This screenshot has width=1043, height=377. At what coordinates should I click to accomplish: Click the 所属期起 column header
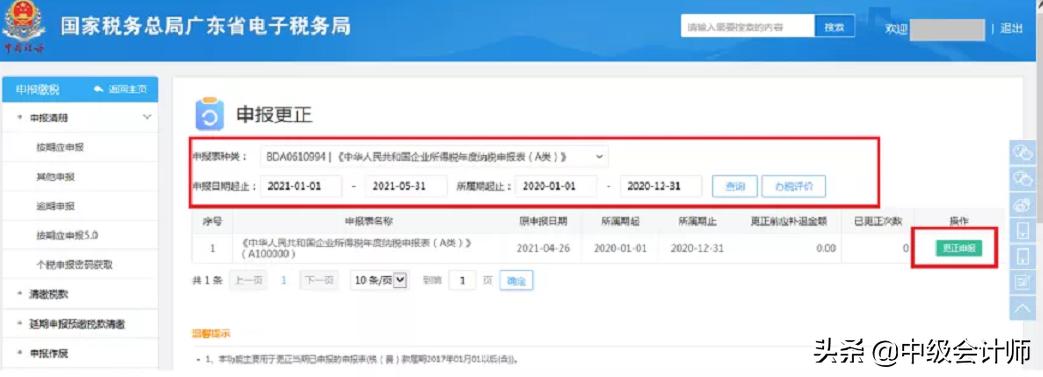coord(620,221)
